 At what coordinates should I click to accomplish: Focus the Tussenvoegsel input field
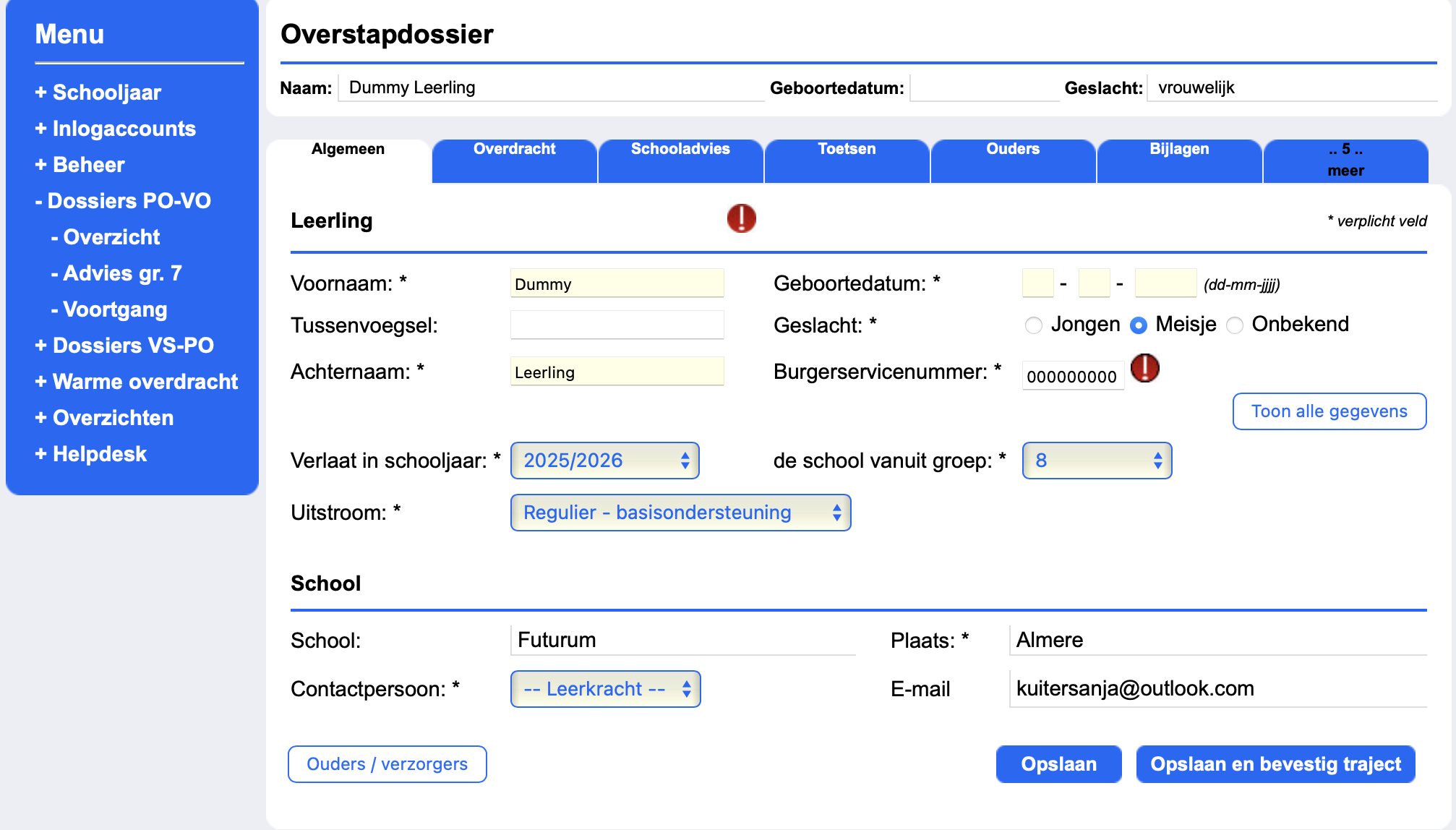[x=617, y=325]
